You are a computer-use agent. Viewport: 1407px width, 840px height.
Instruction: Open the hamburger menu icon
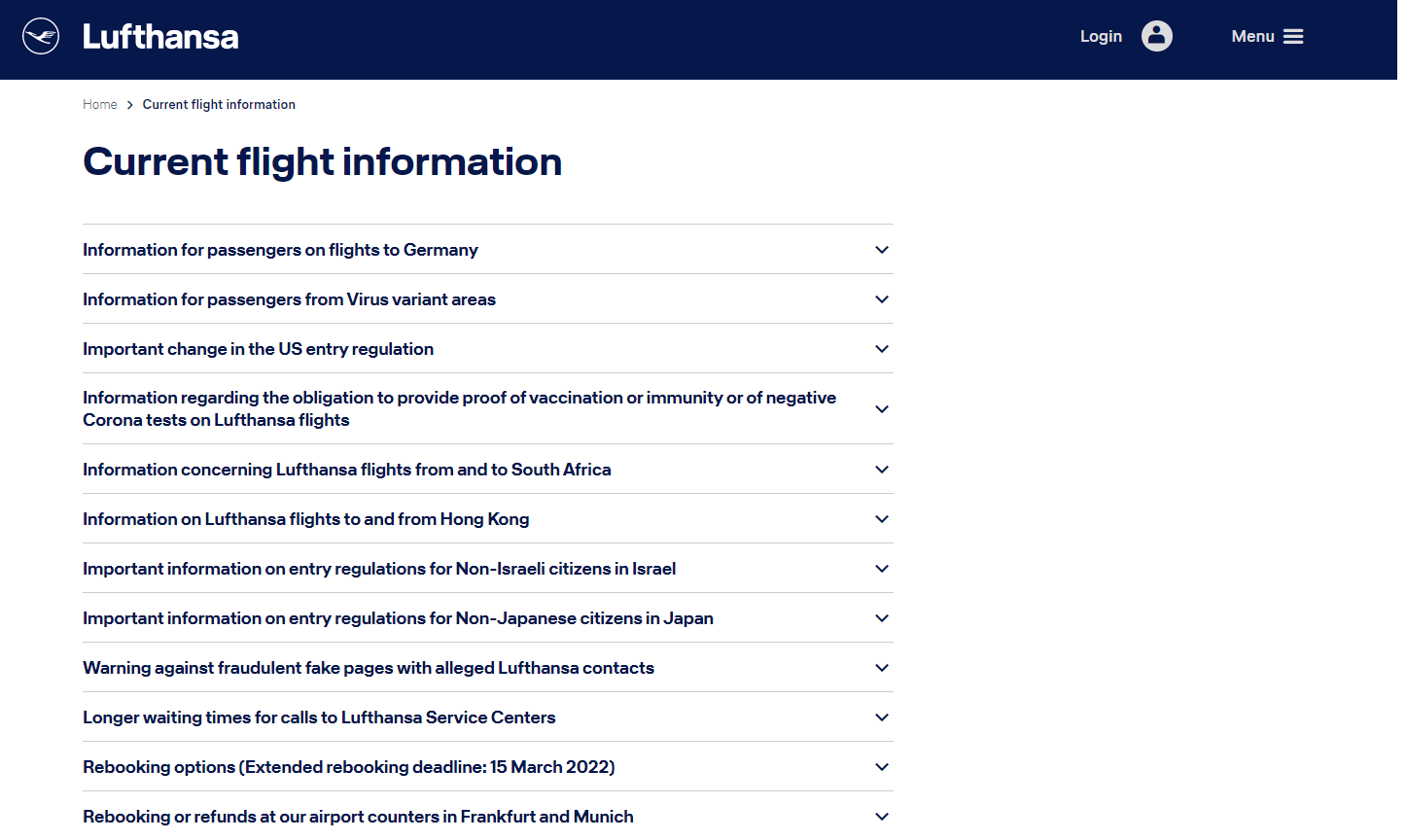point(1293,36)
